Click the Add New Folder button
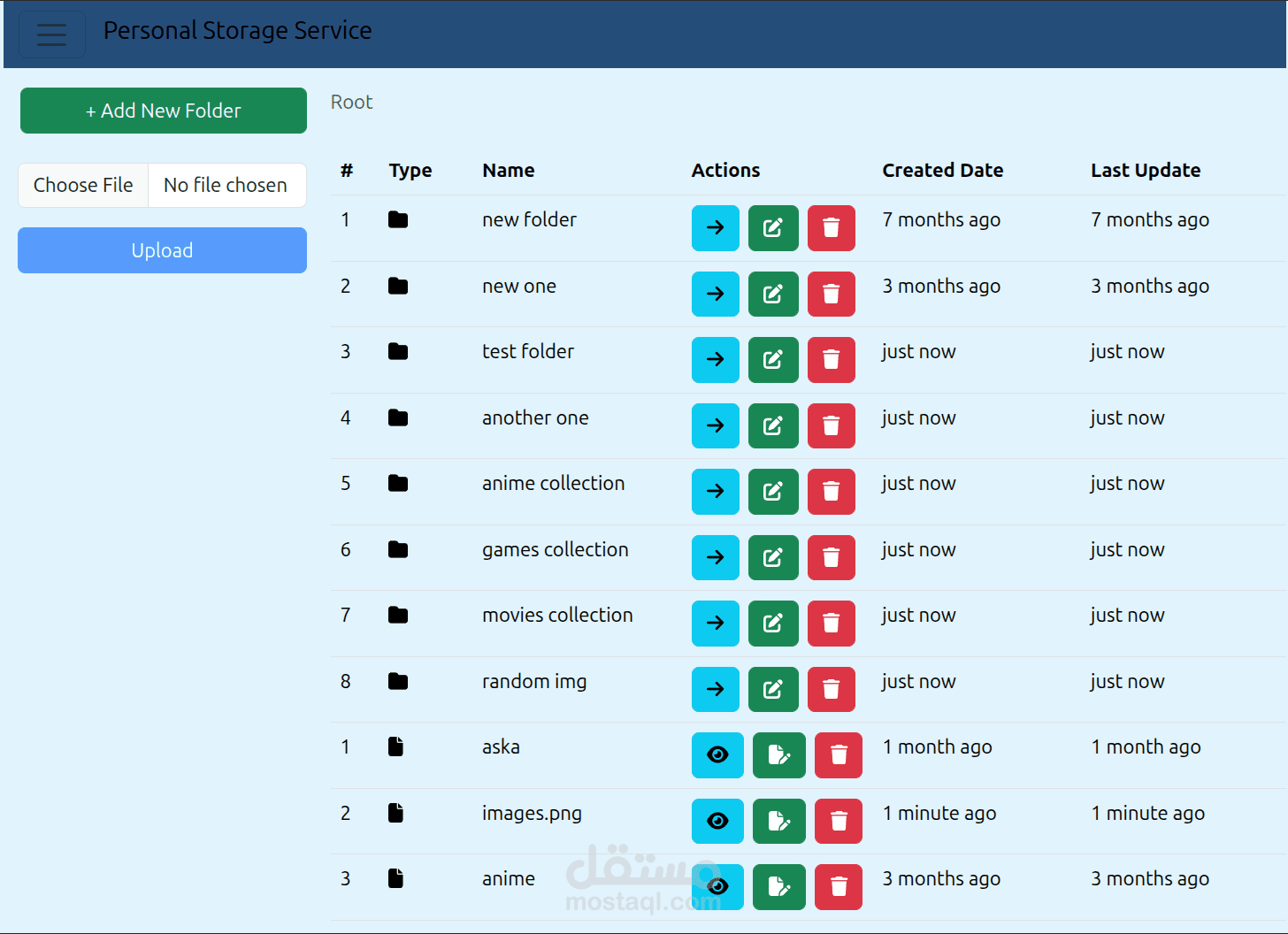Image resolution: width=1288 pixels, height=934 pixels. (x=164, y=111)
